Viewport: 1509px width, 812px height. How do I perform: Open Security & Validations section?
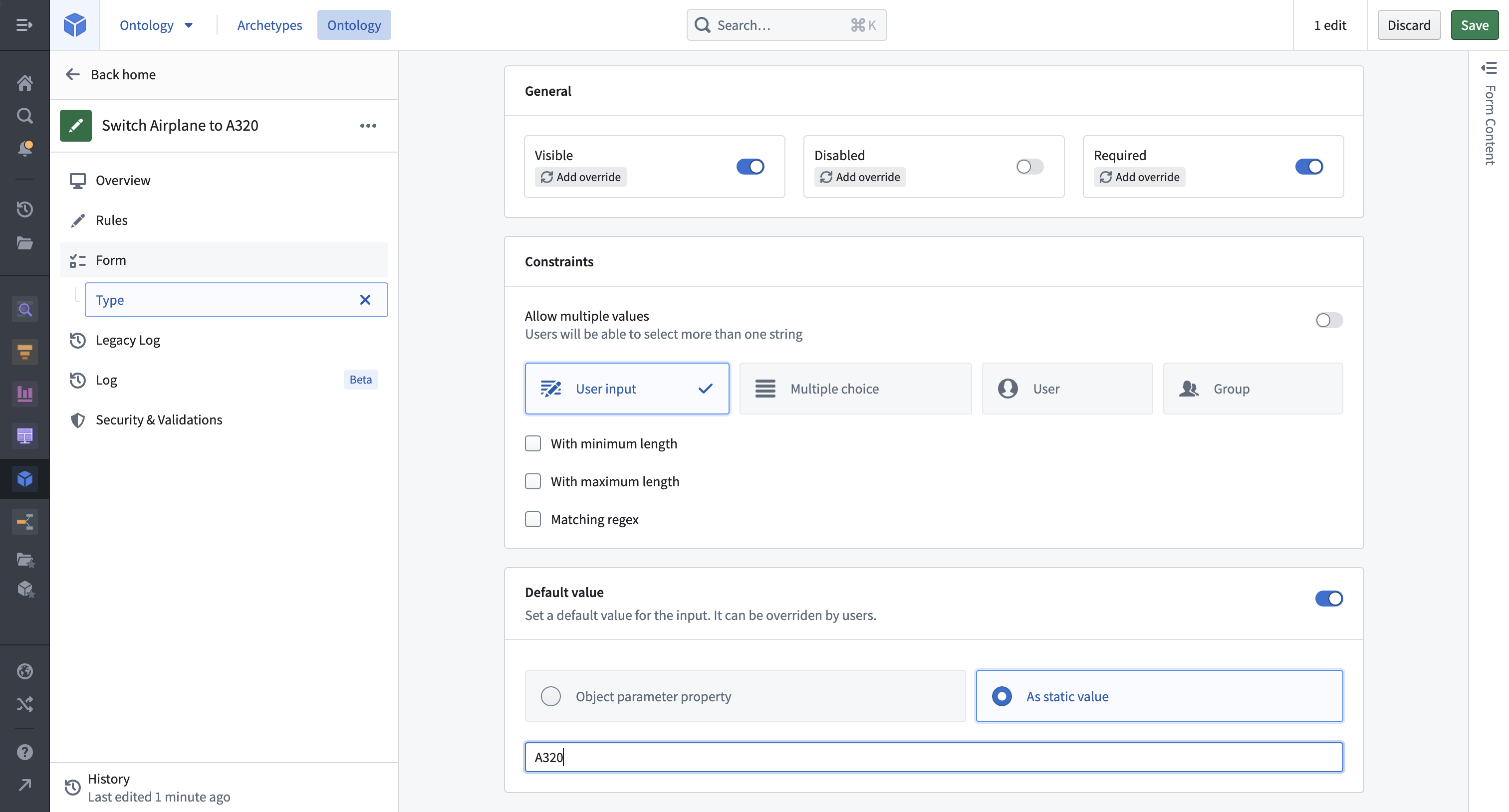(224, 420)
